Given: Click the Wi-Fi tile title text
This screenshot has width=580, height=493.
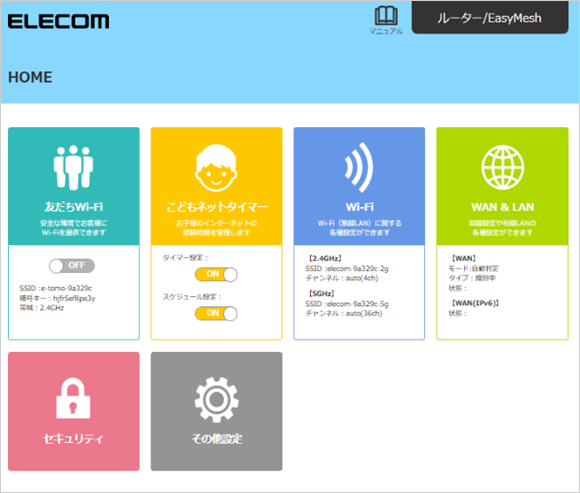Looking at the screenshot, I should click(360, 207).
